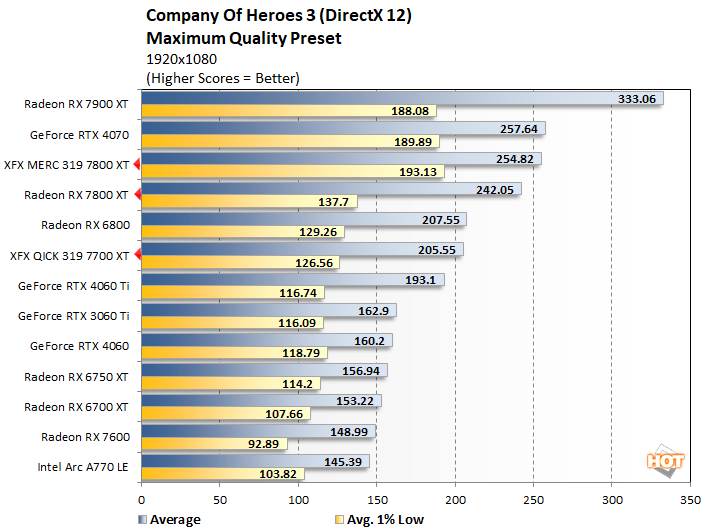Select the 156.94 average value
The image size is (708, 528).
click(361, 371)
